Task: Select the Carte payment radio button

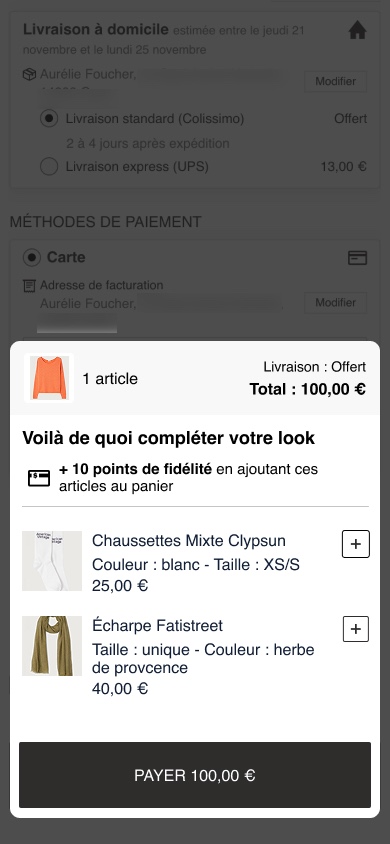Action: 32,258
